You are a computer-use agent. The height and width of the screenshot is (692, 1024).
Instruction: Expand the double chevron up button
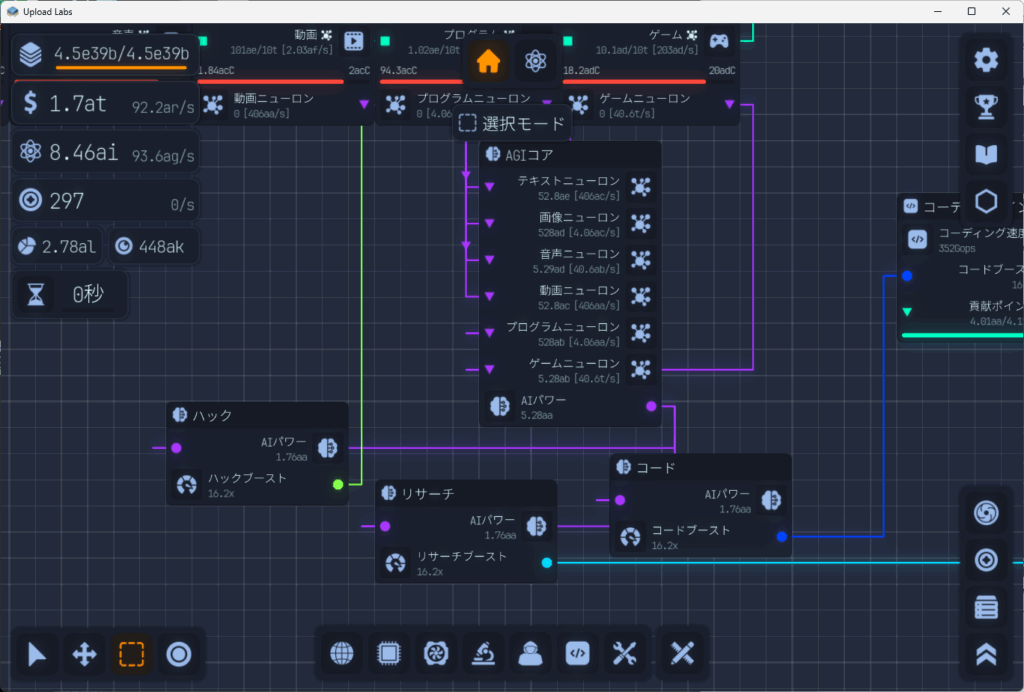click(x=986, y=654)
